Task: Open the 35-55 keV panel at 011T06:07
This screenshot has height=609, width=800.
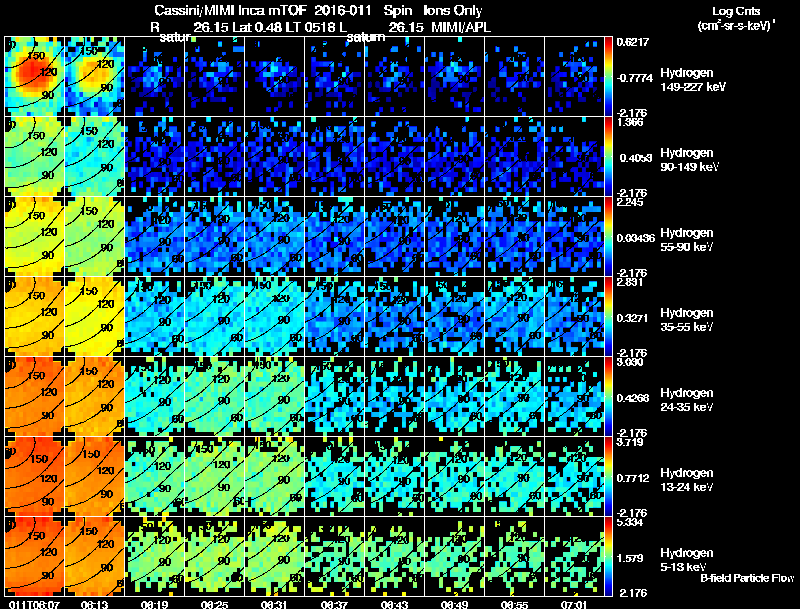Action: pyautogui.click(x=35, y=316)
